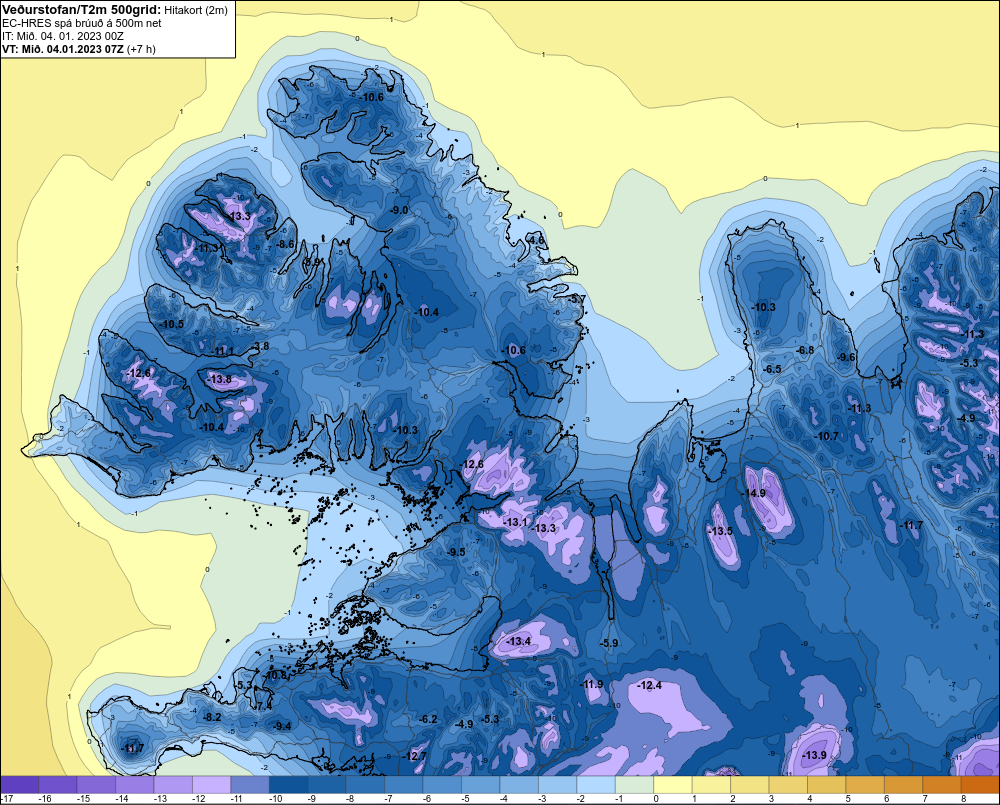Click the orange legend swatch after 8
This screenshot has width=1000, height=805.
(x=980, y=784)
